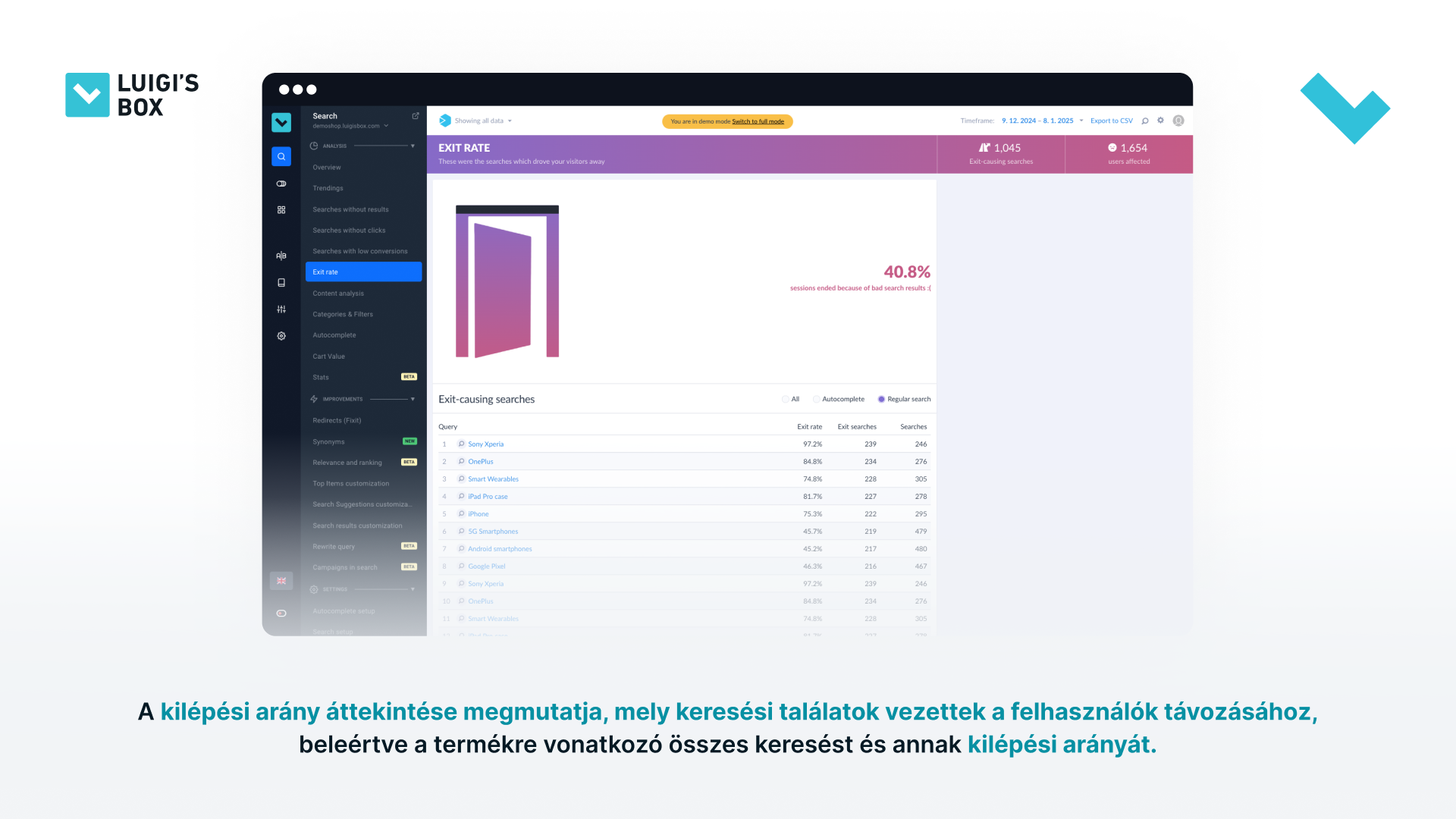This screenshot has height=819, width=1456.
Task: Click Switch to full mode link
Action: coord(758,121)
